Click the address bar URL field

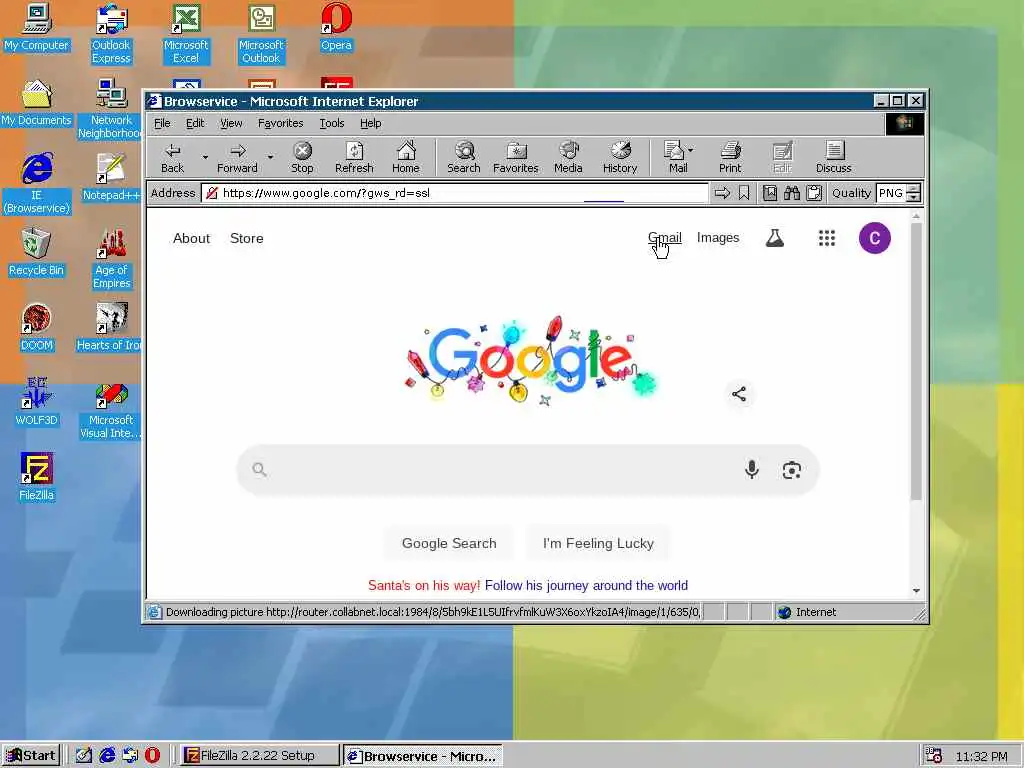[455, 193]
